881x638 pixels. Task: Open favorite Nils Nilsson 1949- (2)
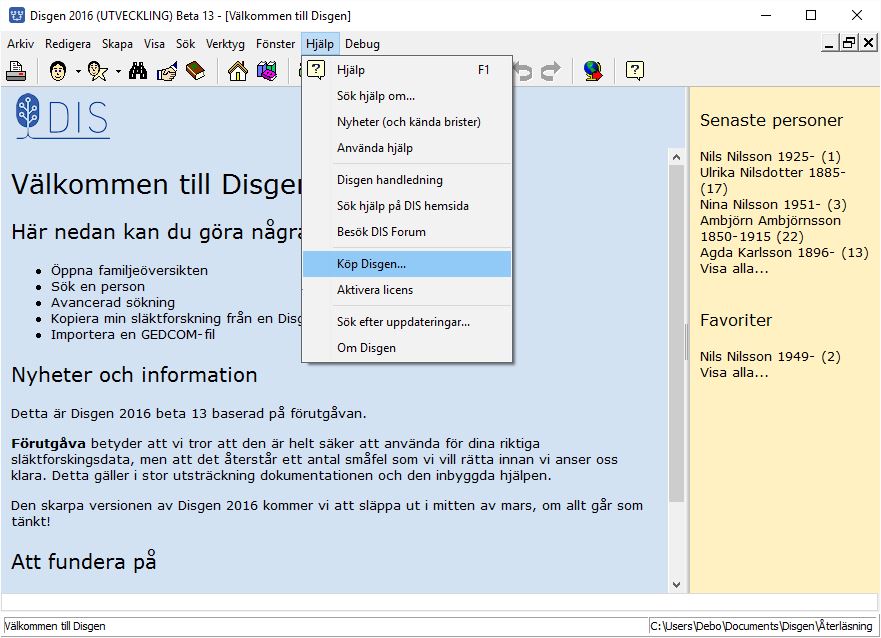pyautogui.click(x=770, y=356)
